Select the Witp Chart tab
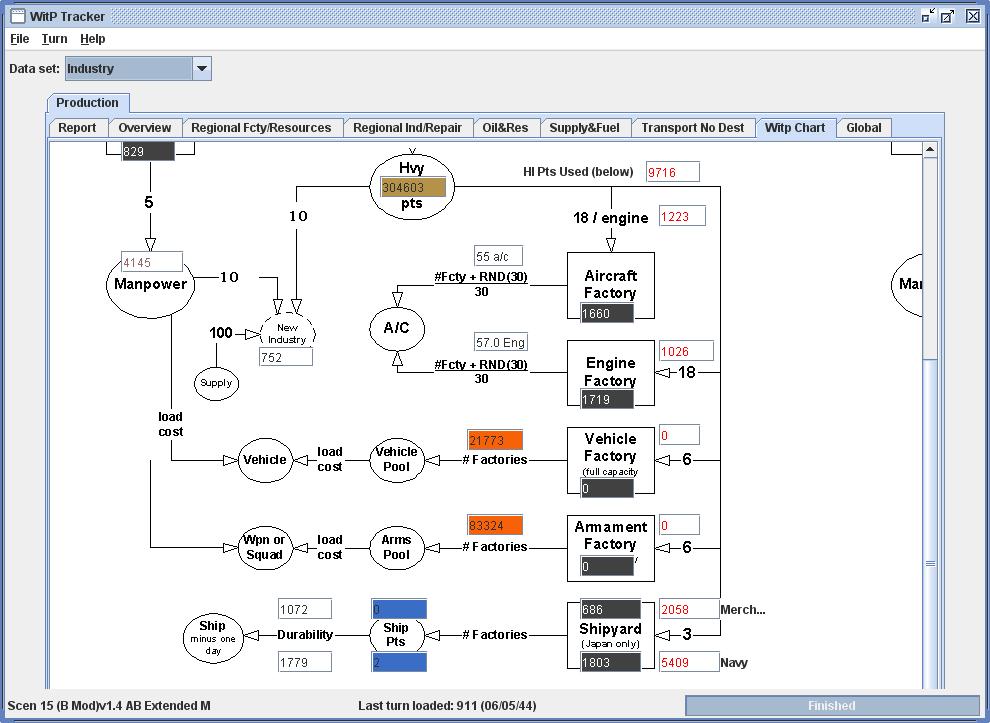The height and width of the screenshot is (723, 990). coord(795,128)
